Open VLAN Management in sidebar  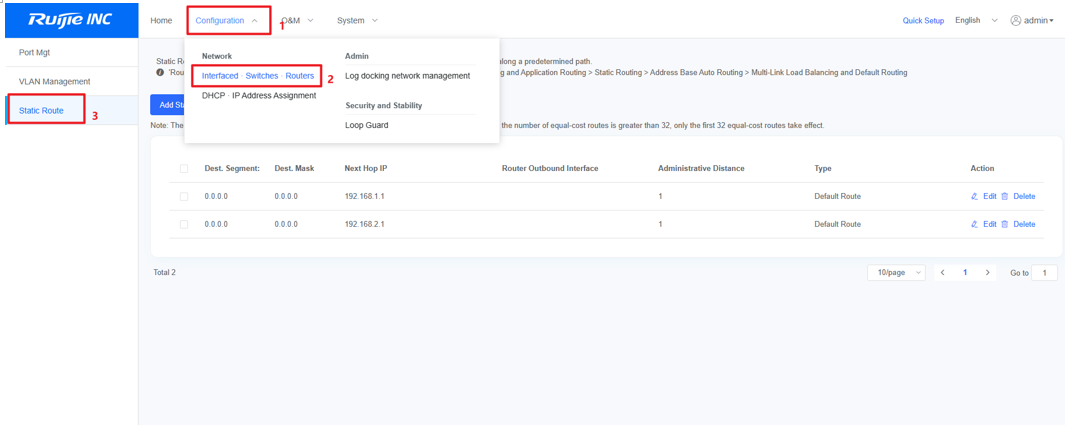point(54,82)
